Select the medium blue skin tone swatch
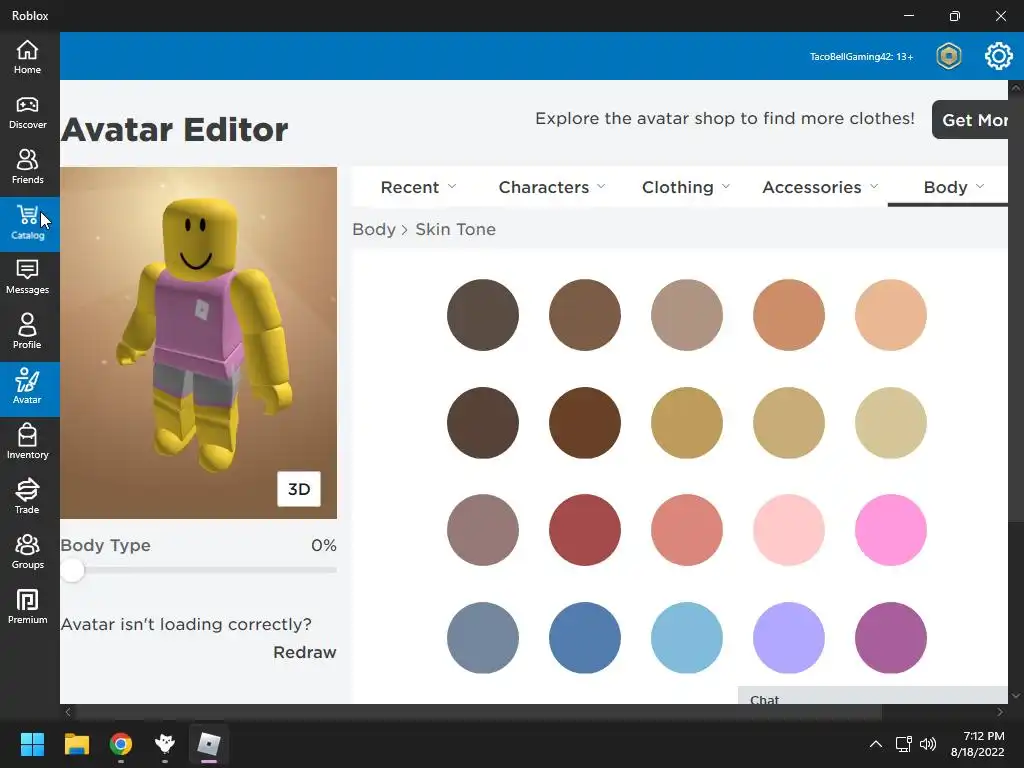Image resolution: width=1024 pixels, height=768 pixels. tap(584, 637)
